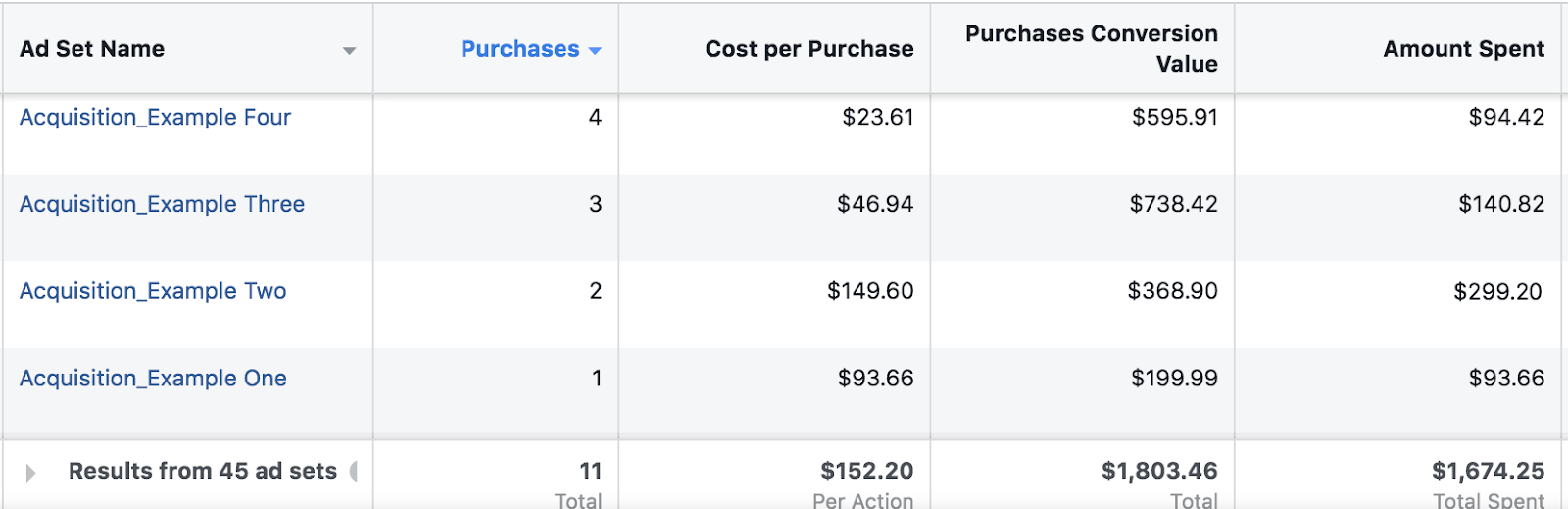Click the $1,803.46 total conversion value
This screenshot has height=509, width=1568.
tap(1159, 472)
